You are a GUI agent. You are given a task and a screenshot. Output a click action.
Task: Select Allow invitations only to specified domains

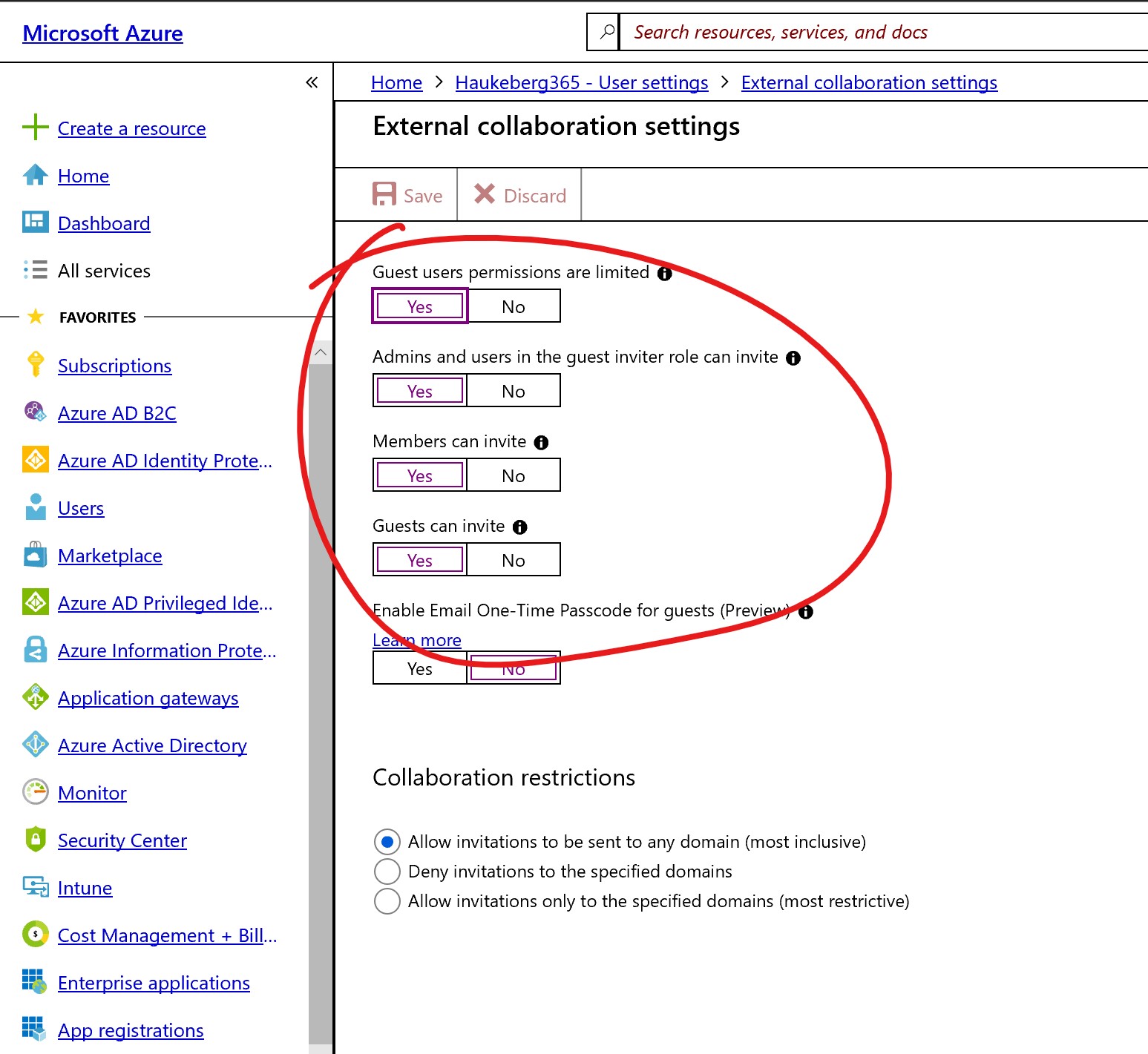pos(387,901)
